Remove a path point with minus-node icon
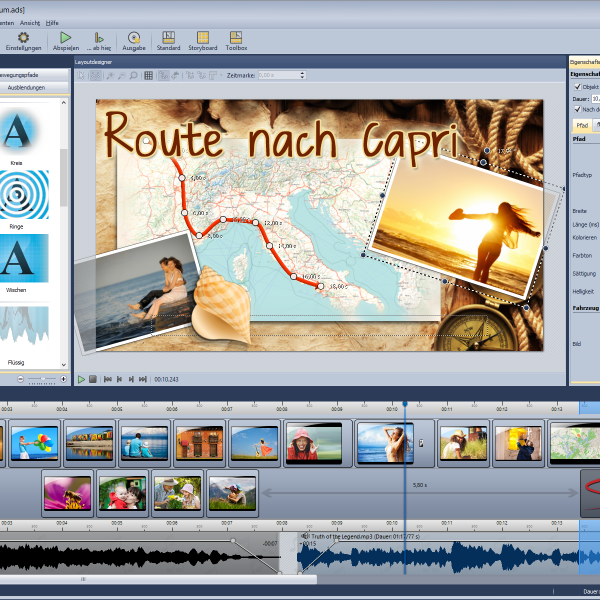This screenshot has width=600, height=600. [201, 75]
